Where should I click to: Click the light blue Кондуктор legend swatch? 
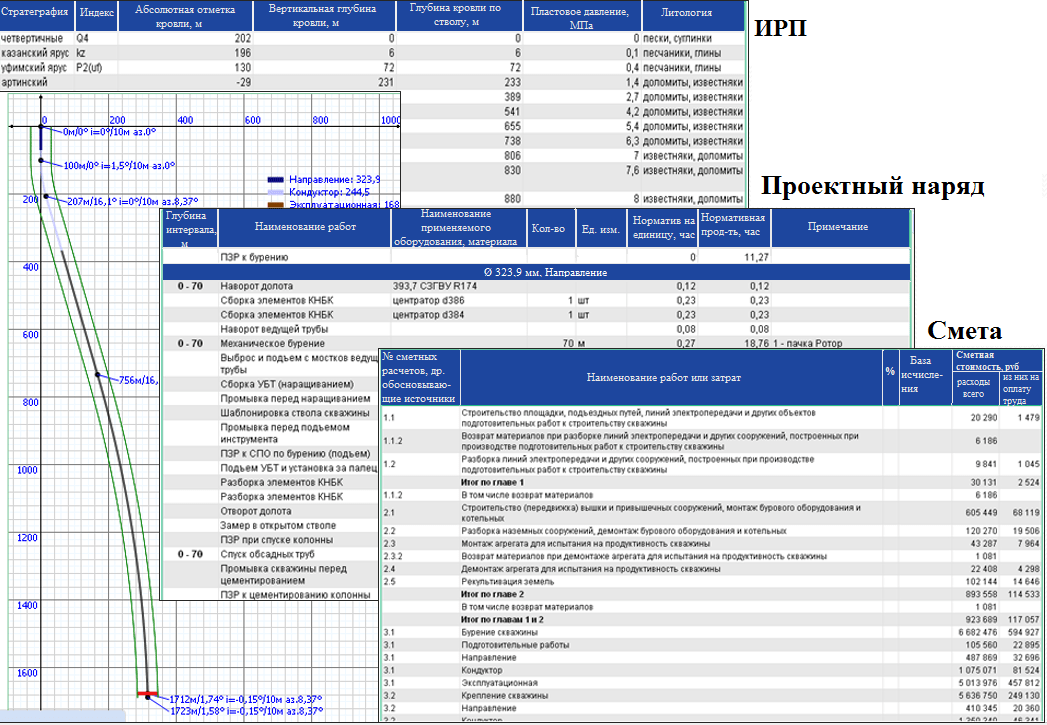[x=275, y=192]
